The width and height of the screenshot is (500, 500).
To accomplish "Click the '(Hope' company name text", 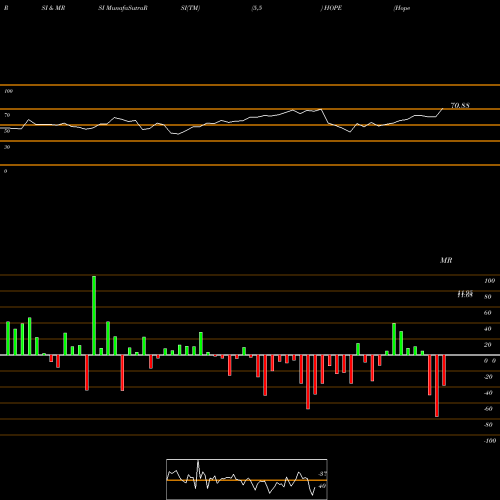I will tap(402, 8).
